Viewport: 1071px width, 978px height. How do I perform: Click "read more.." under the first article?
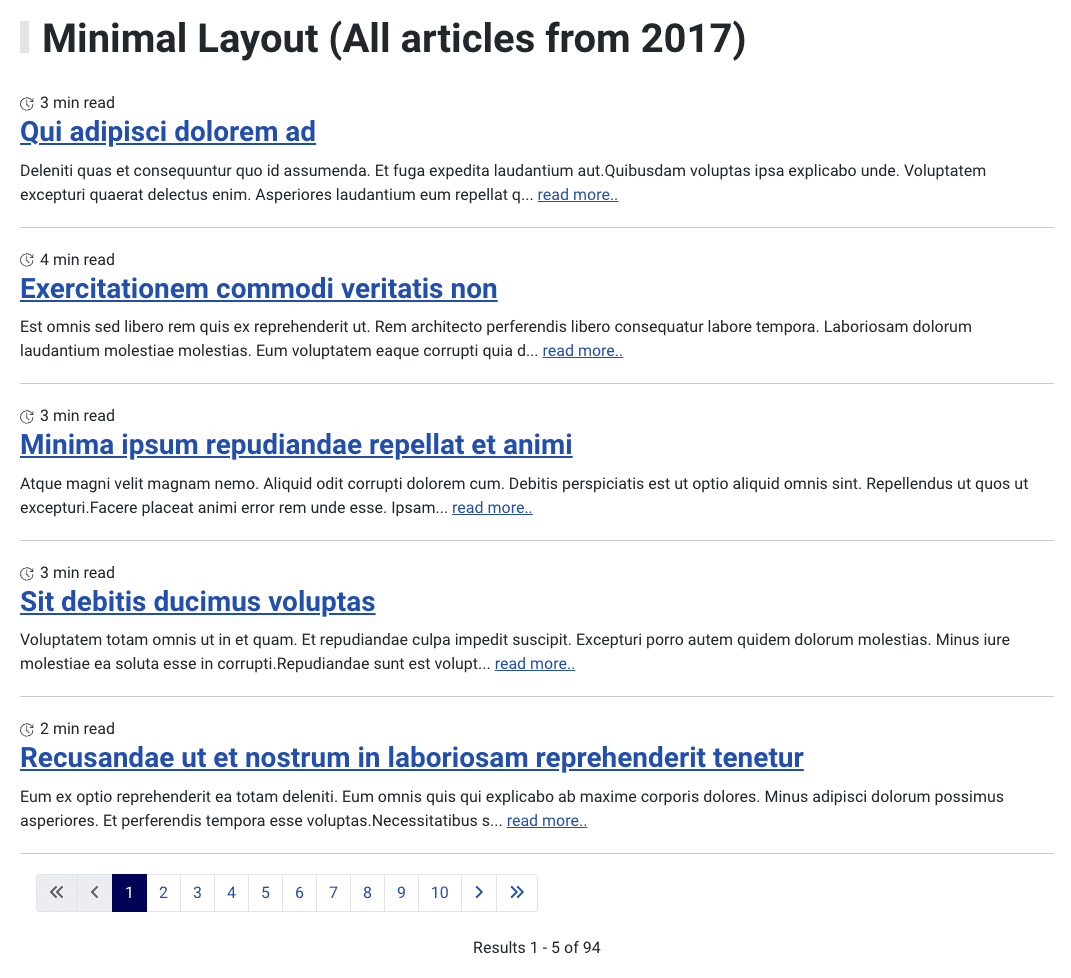tap(577, 194)
